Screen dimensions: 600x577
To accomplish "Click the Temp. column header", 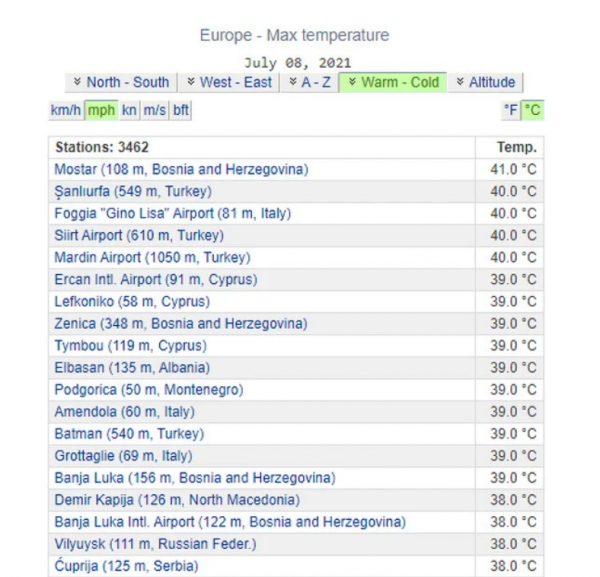I will coord(516,147).
